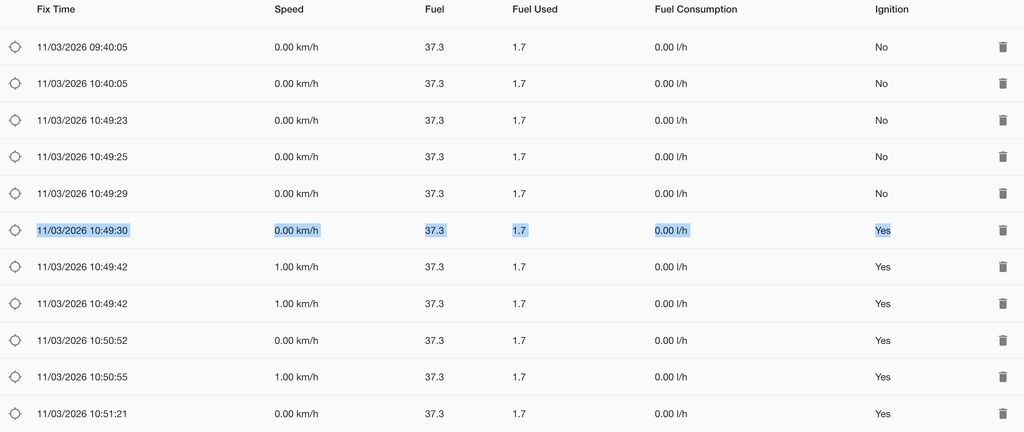
Task: Select the Fuel Consumption column header
Action: [x=696, y=9]
